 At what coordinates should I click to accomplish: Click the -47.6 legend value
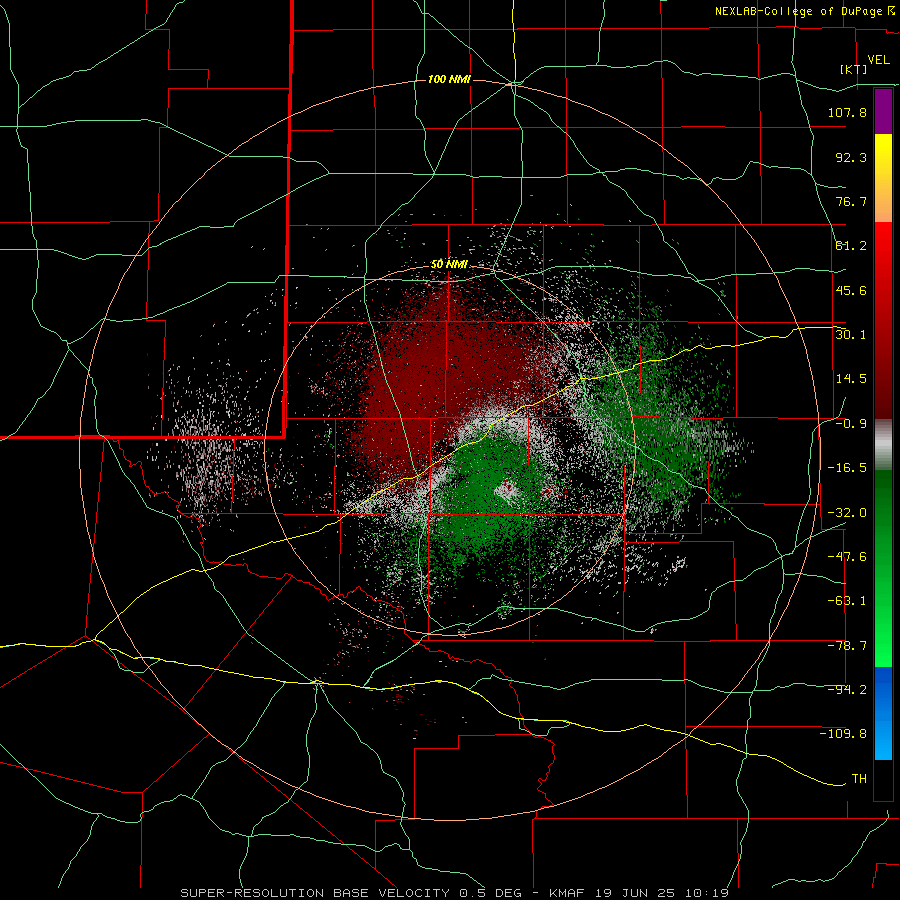click(847, 557)
